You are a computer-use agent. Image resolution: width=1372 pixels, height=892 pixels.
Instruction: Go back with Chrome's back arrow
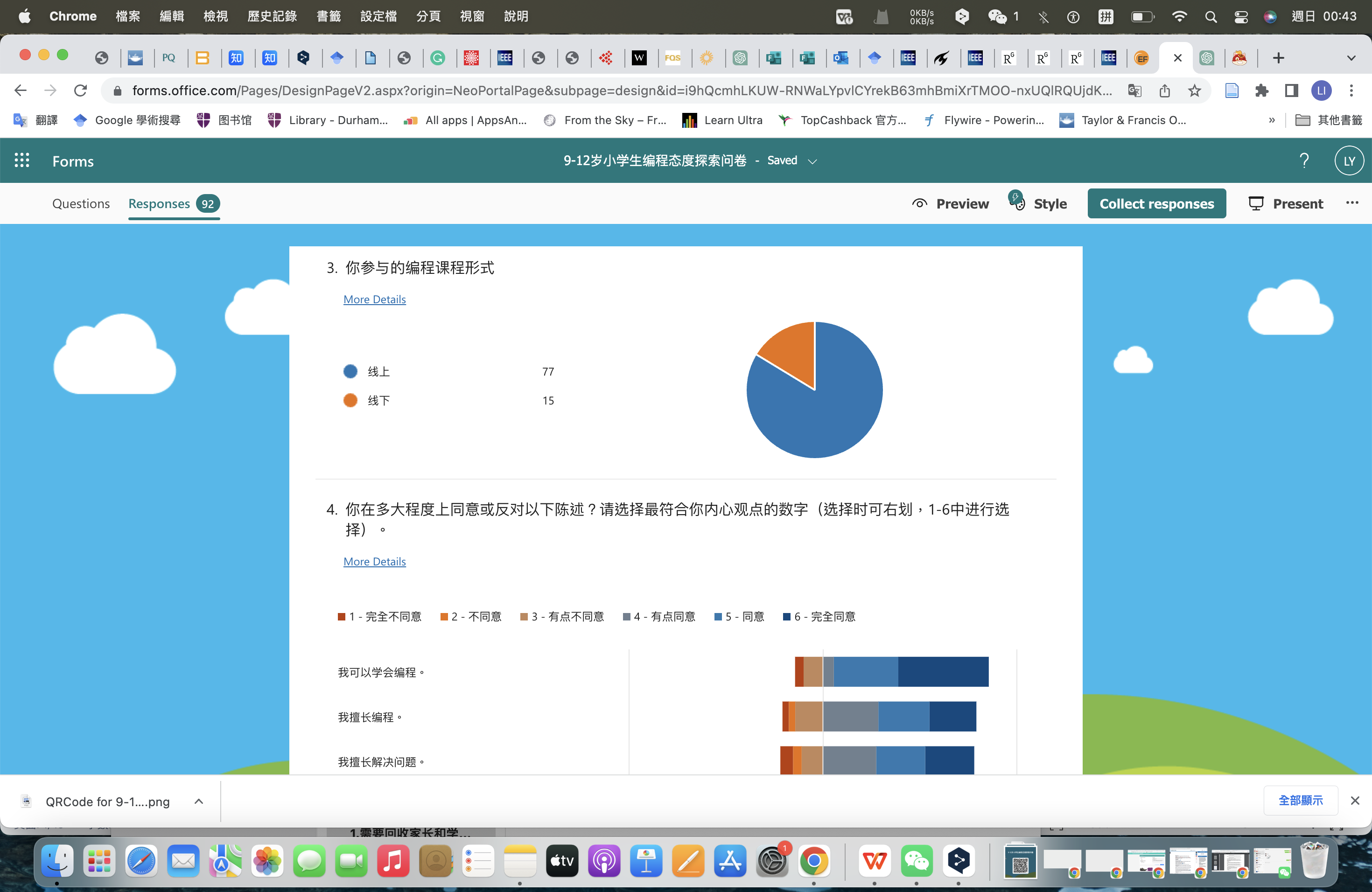pyautogui.click(x=20, y=91)
